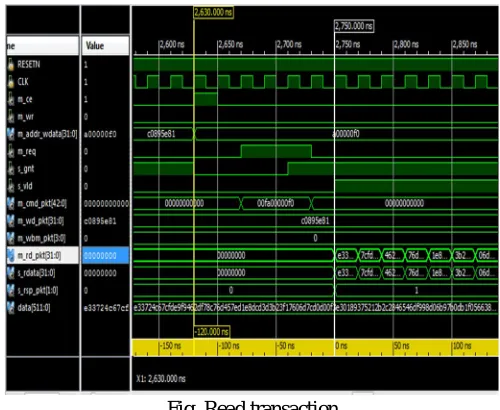Screen dimensions: 500x410
Task: Click the a00000f0 value of m_addr_wdata
Action: click(x=100, y=134)
